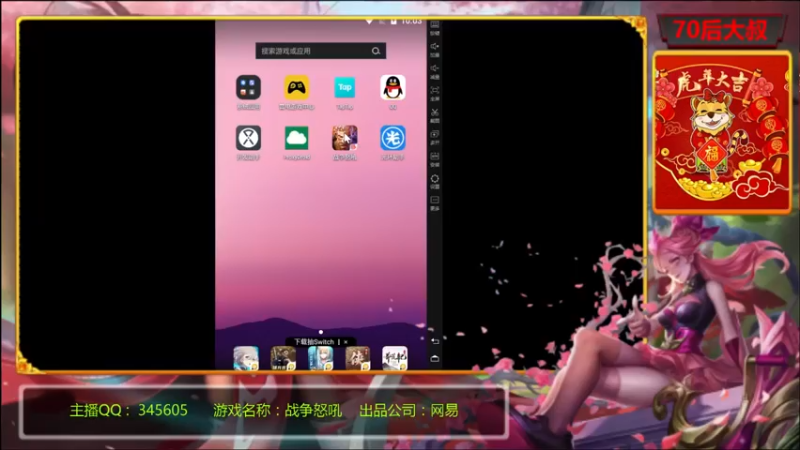Viewport: 800px width, 450px height.
Task: Open the grey hourglass-circle app icon
Action: 248,138
